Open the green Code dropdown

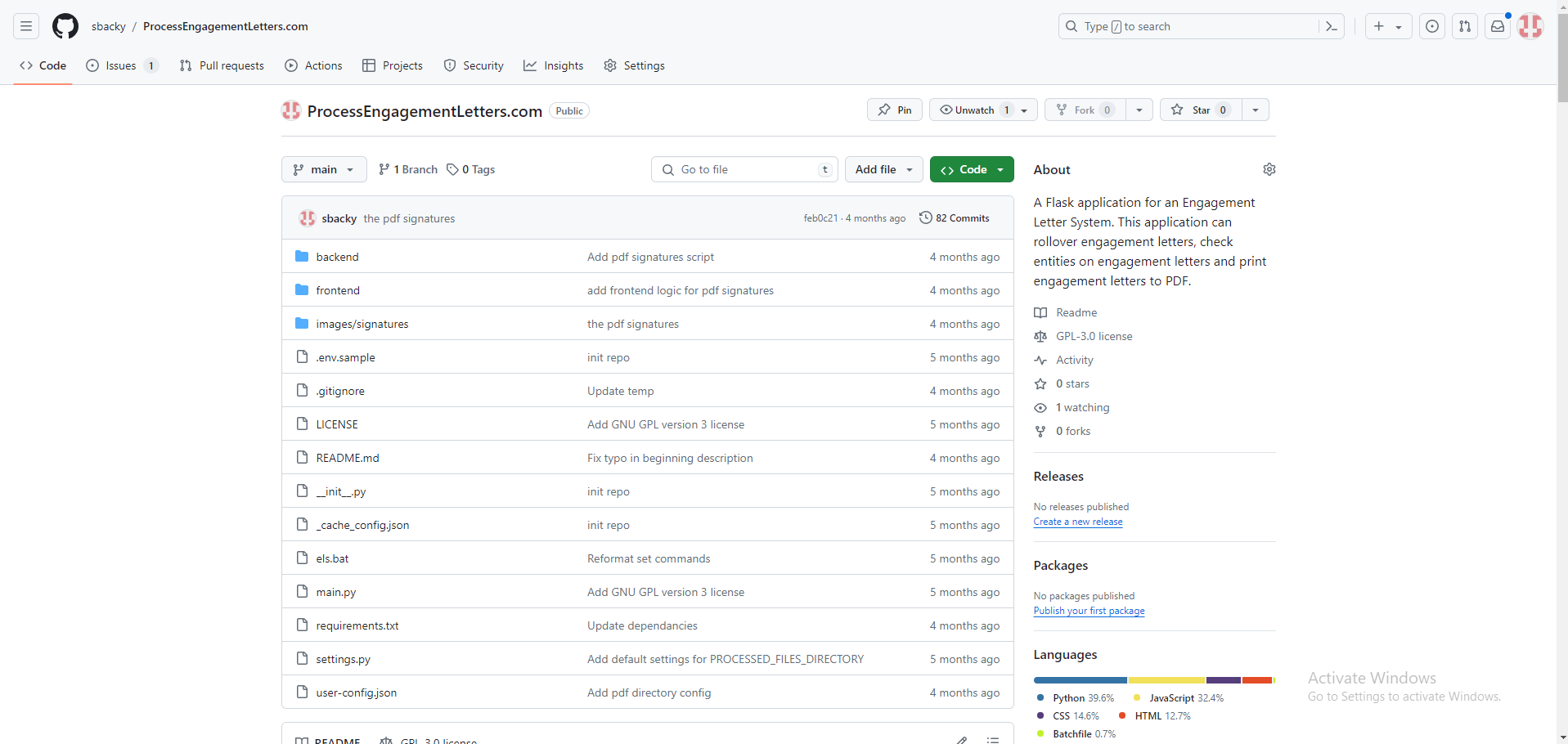tap(972, 169)
